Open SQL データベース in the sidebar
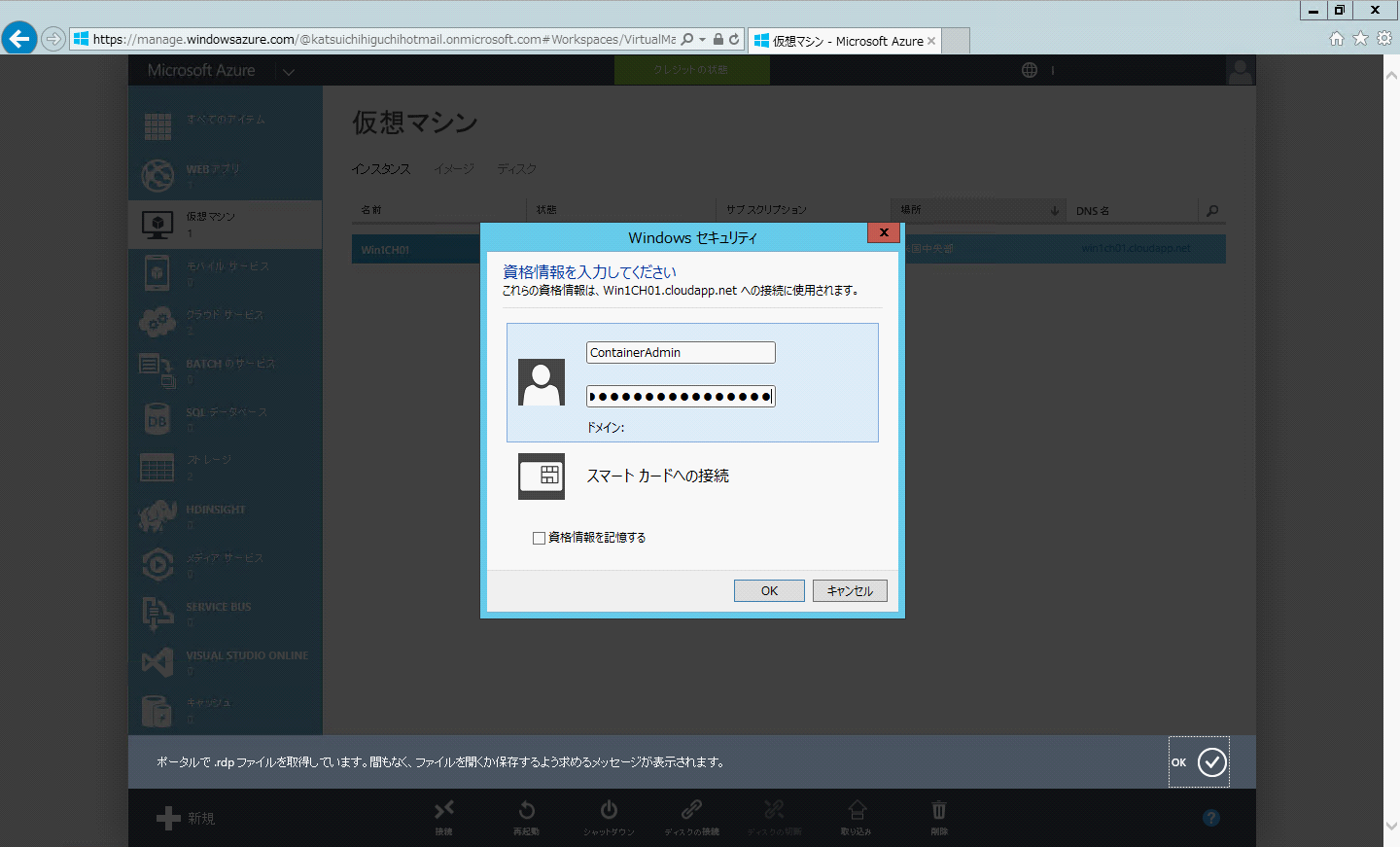Image resolution: width=1400 pixels, height=847 pixels. [x=226, y=419]
